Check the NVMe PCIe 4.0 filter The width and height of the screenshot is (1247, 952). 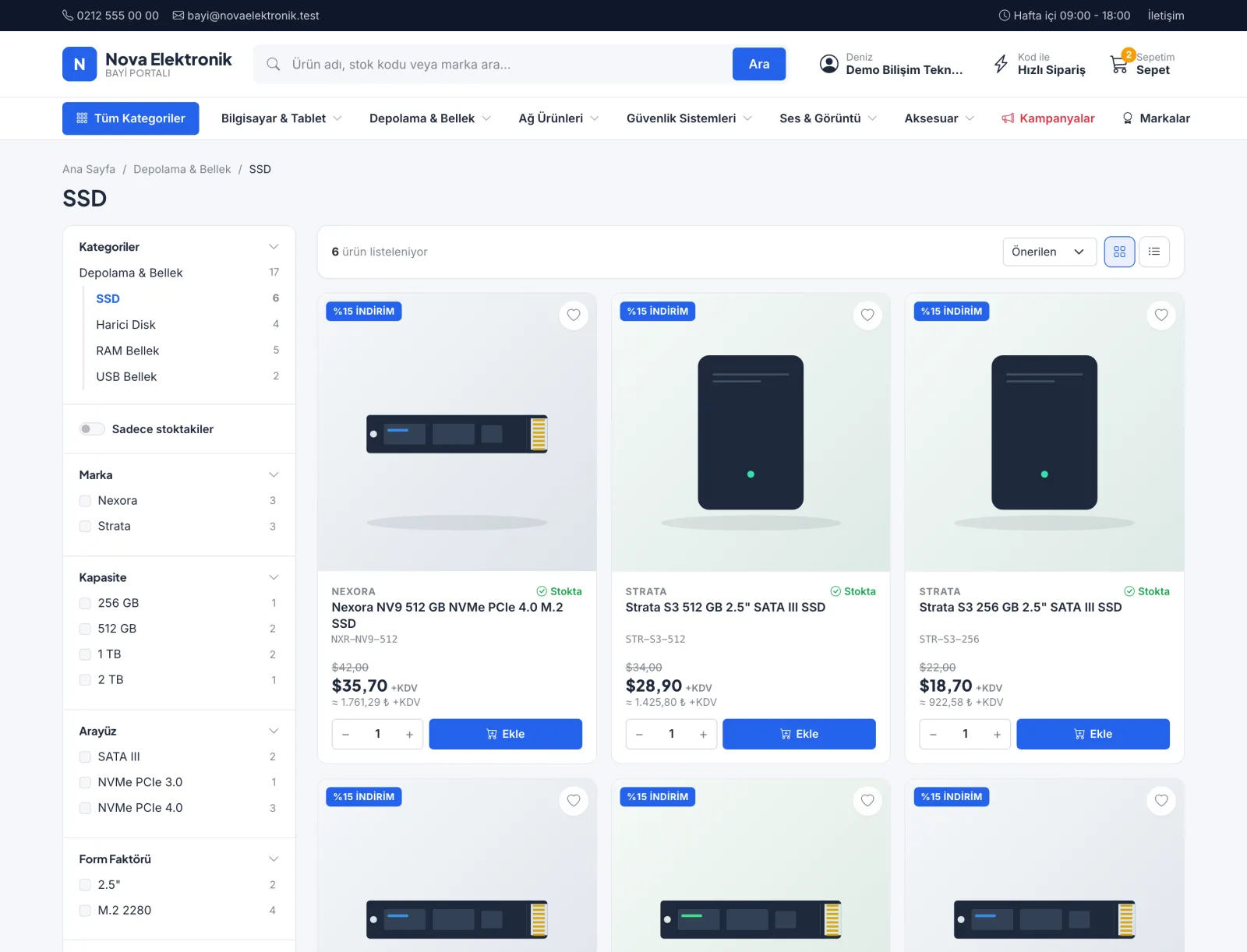point(85,808)
